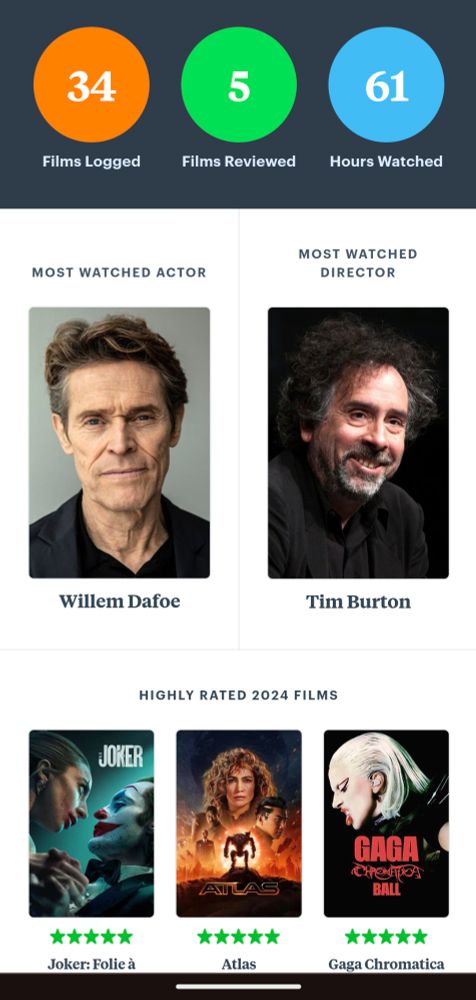Tap the green 5 Films Reviewed circle
Viewport: 476px width, 1000px height.
coord(239,84)
